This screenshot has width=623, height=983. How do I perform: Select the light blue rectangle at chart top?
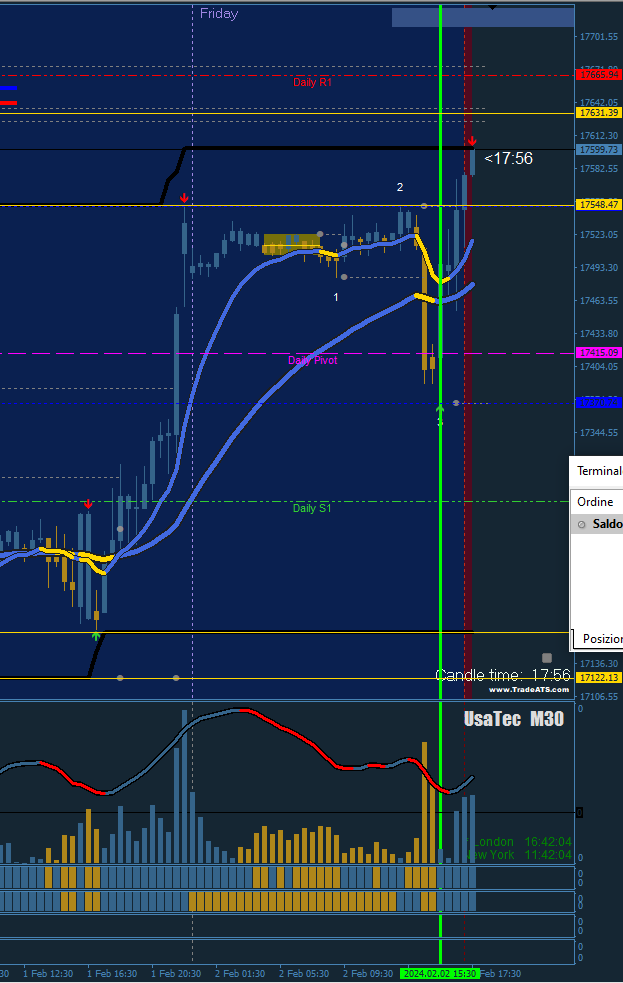(x=483, y=18)
